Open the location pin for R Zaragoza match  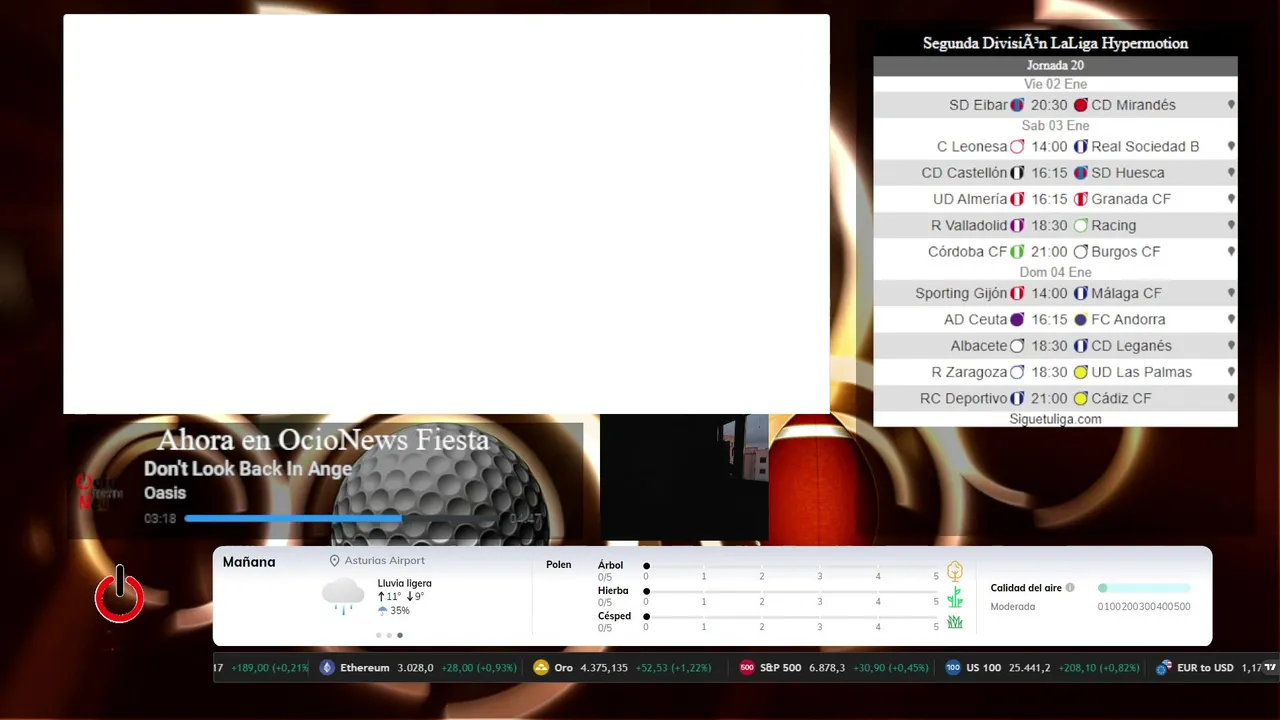tap(1231, 372)
